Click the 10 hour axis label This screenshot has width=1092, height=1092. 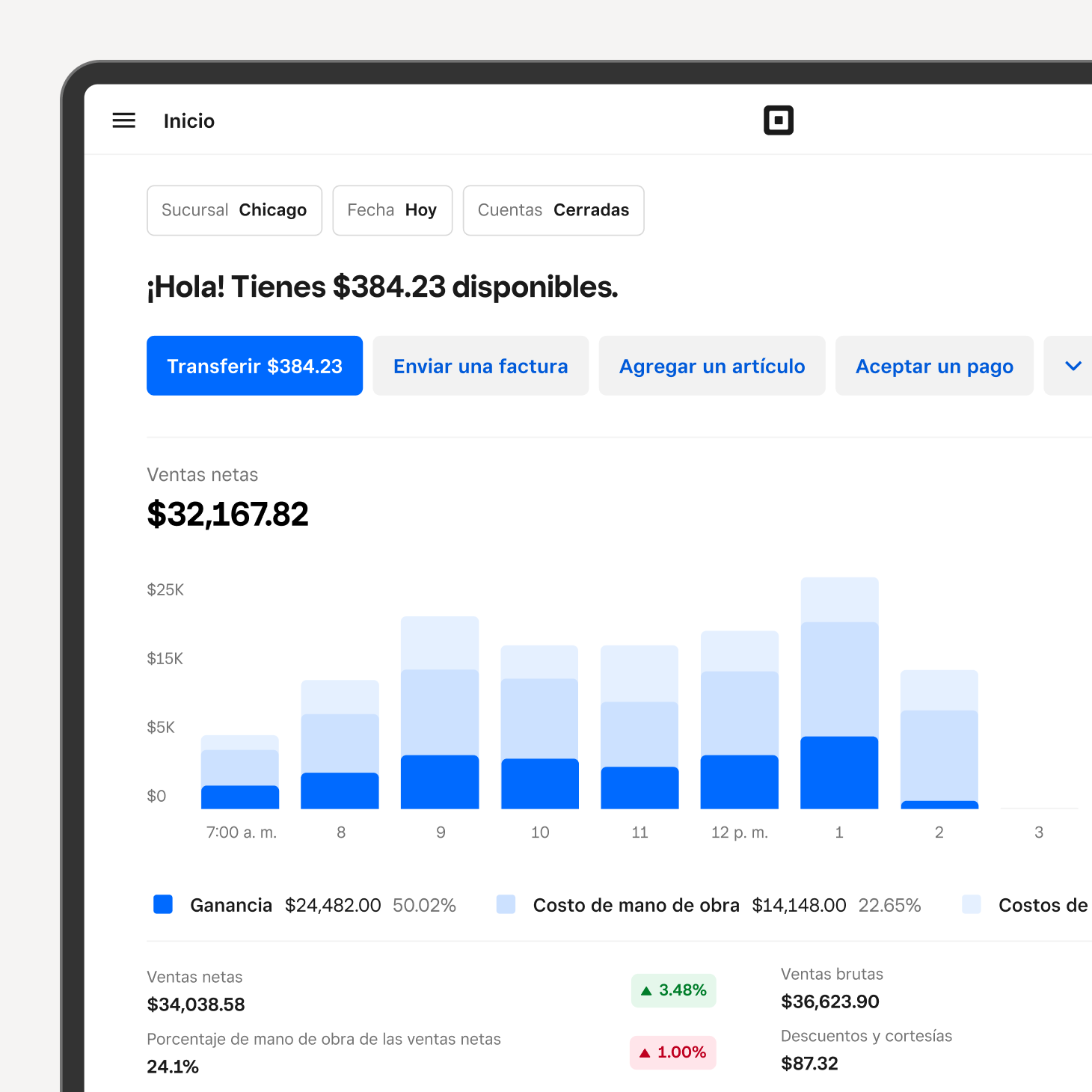point(540,832)
